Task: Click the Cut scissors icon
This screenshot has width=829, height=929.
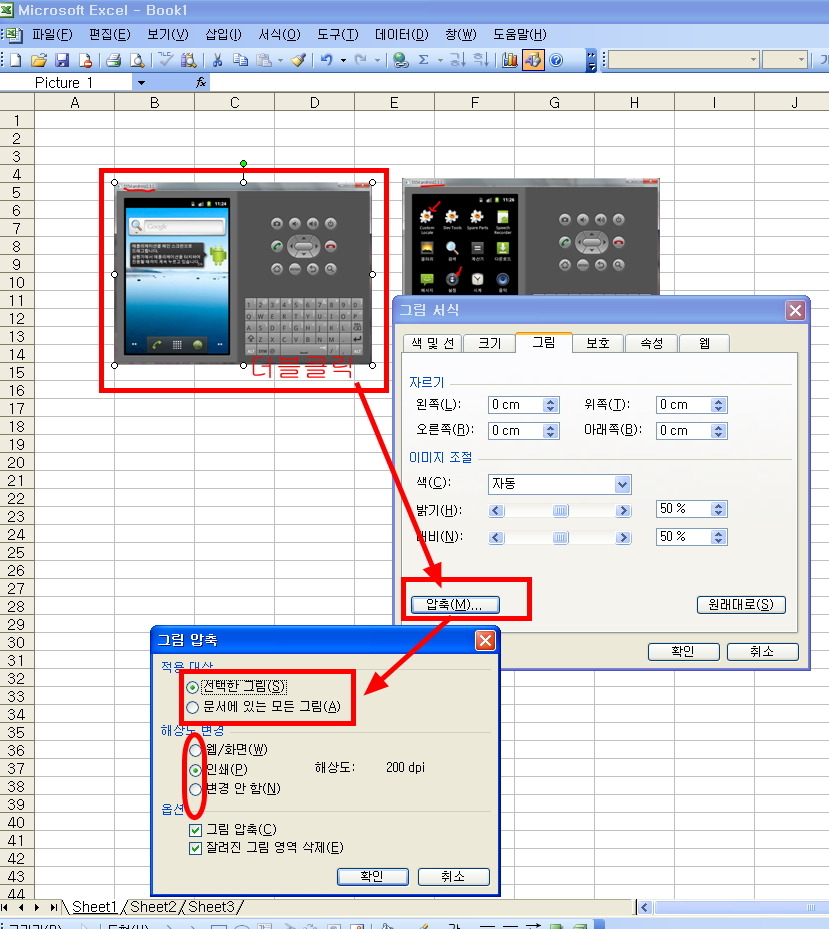Action: click(x=216, y=60)
